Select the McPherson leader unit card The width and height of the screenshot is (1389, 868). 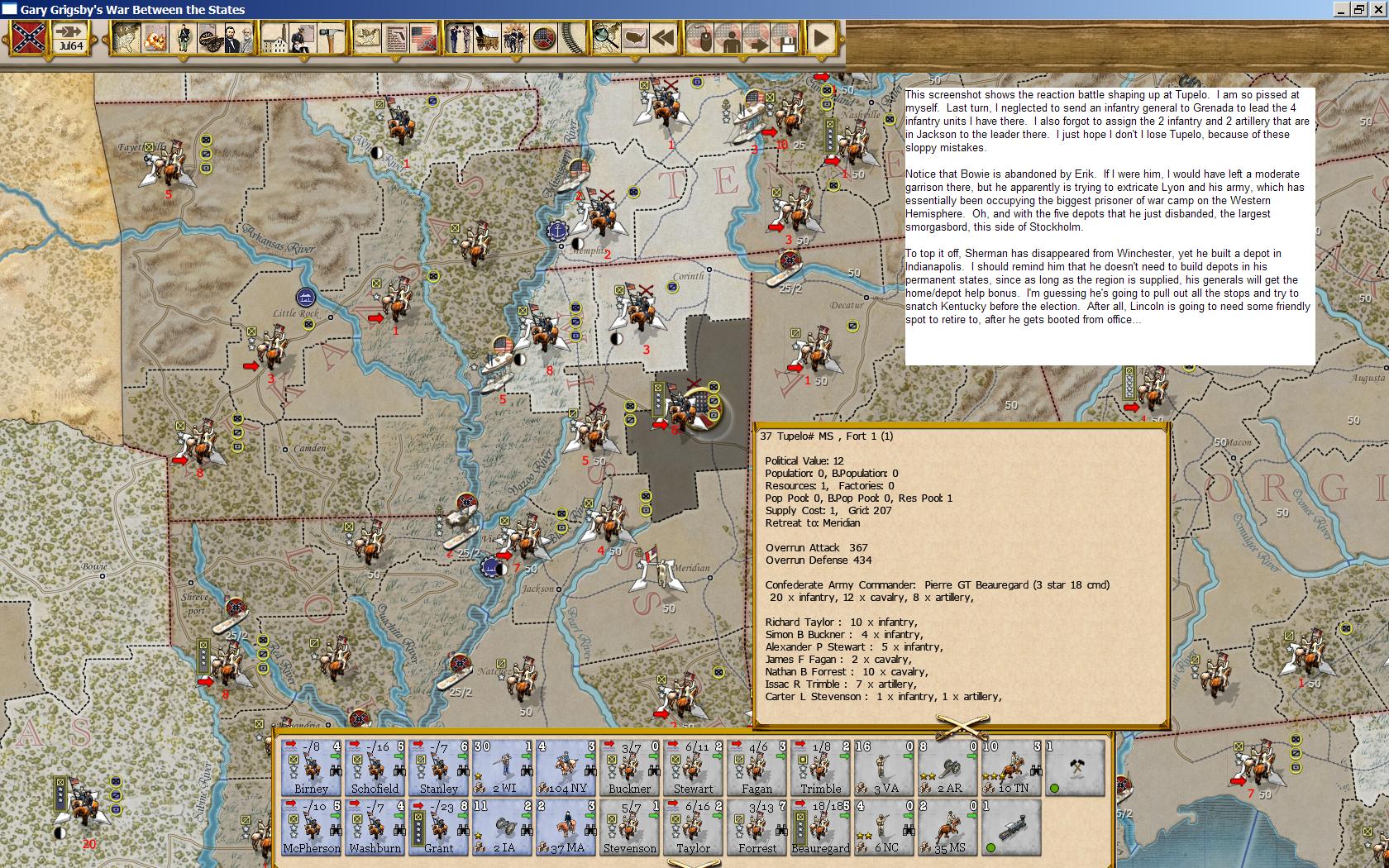coord(312,827)
